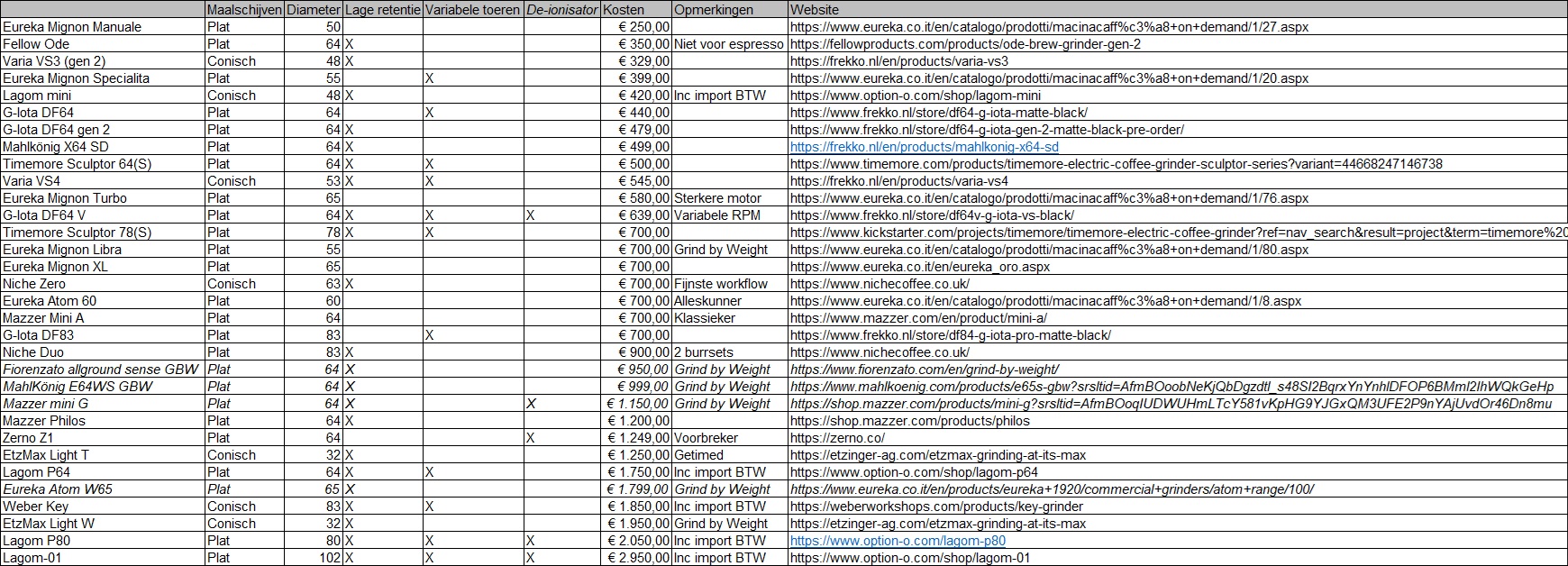Click the Varia VS4 name cell

point(103,181)
